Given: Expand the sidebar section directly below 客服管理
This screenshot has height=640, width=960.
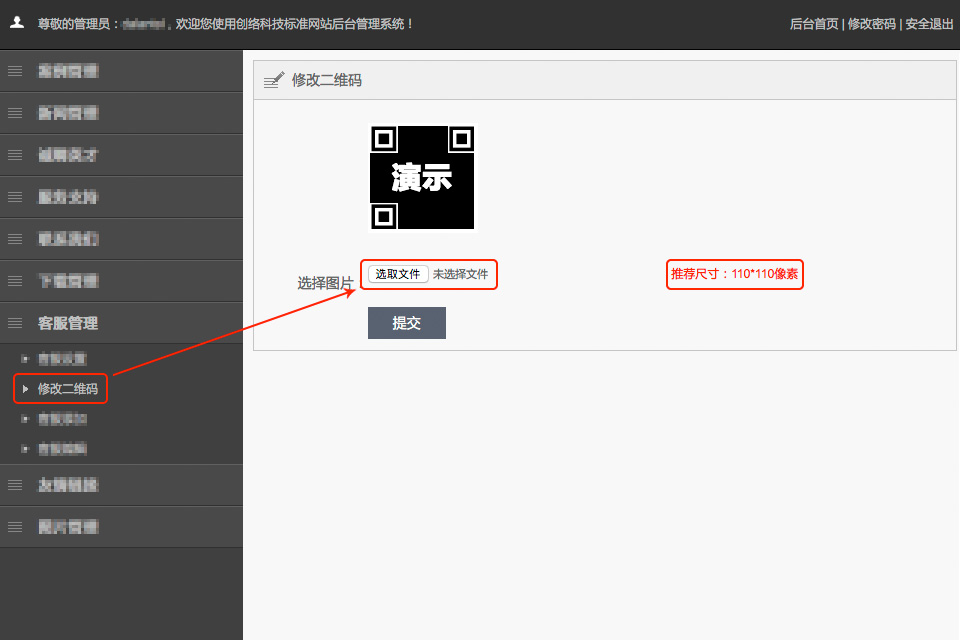Looking at the screenshot, I should (68, 485).
